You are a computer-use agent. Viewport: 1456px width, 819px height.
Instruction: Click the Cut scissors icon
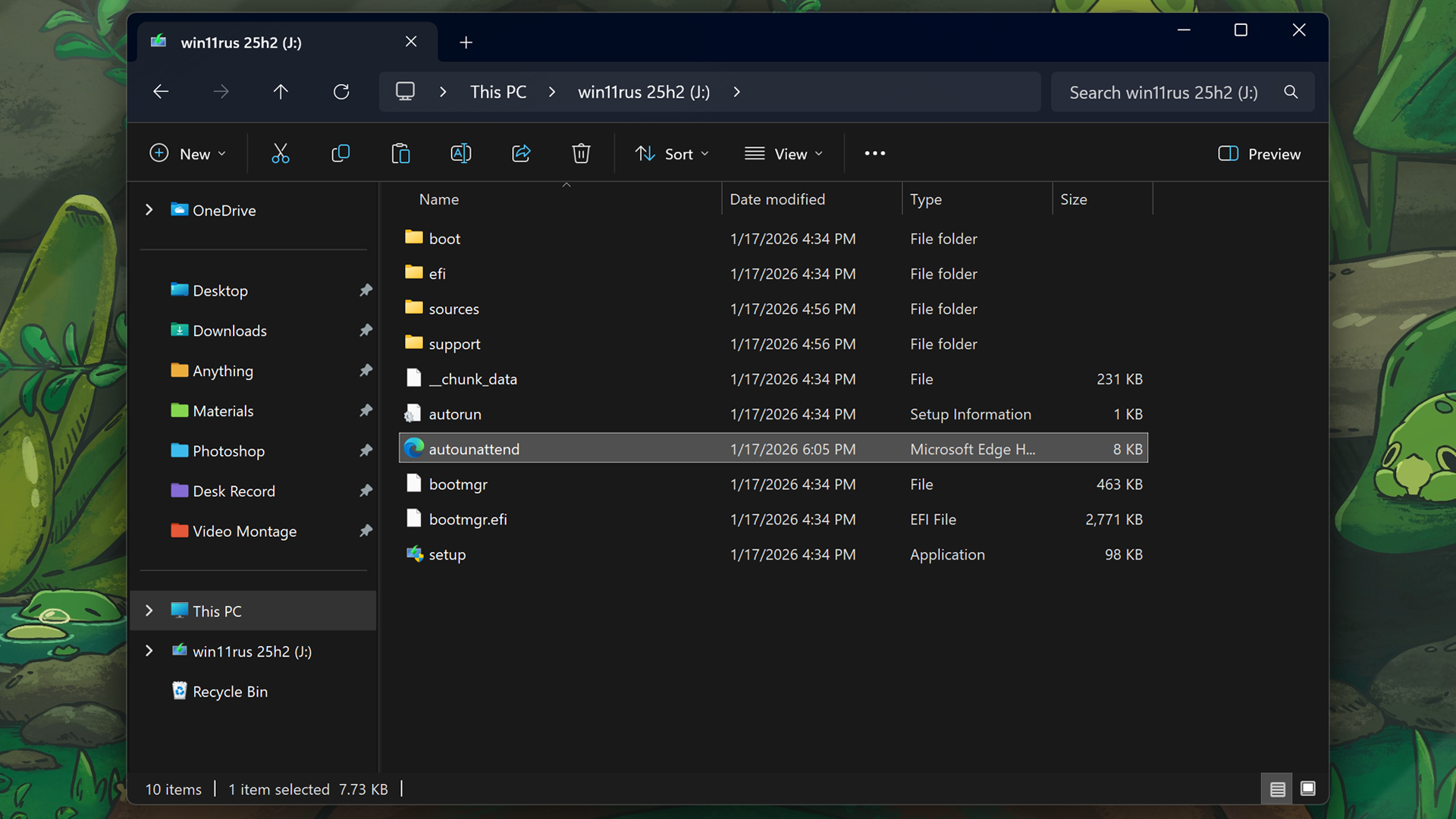pyautogui.click(x=281, y=154)
